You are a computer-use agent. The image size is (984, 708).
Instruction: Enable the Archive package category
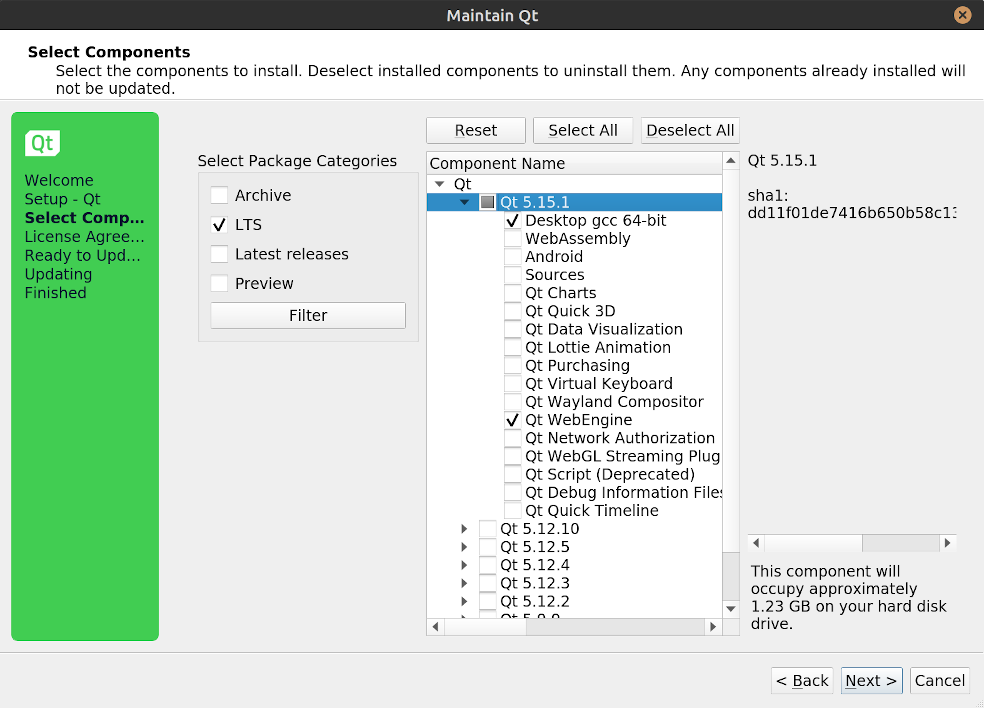[x=219, y=195]
